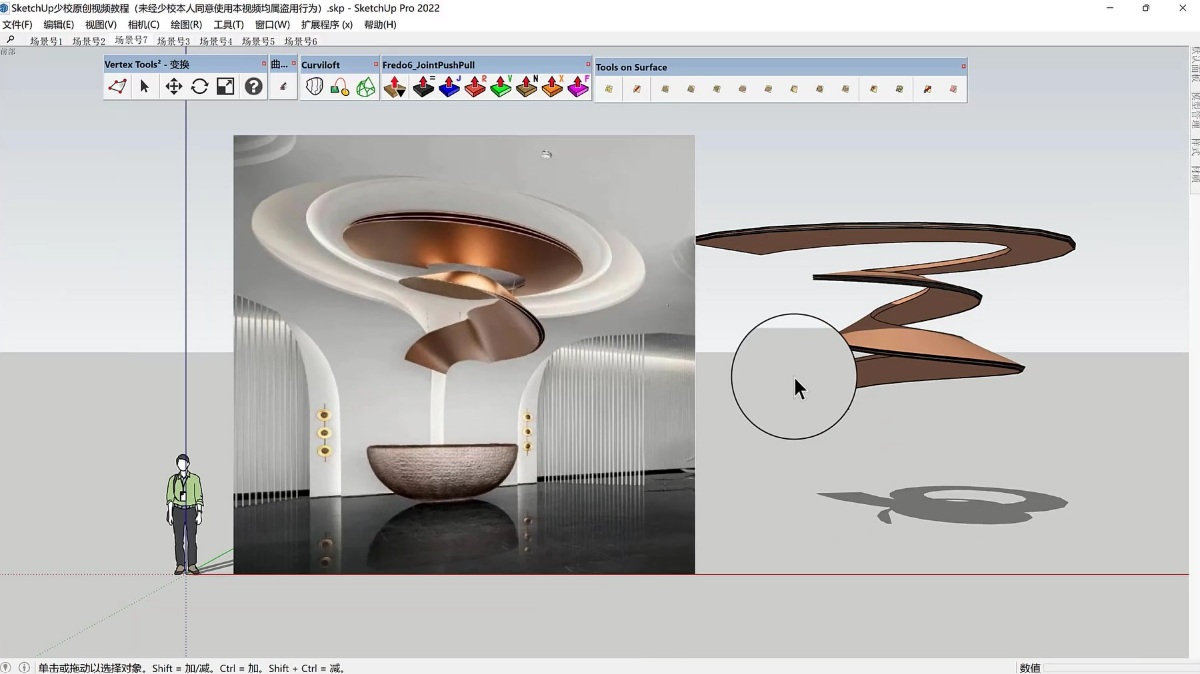Viewport: 1200px width, 674px height.
Task: Close the 曲... toolbar
Action: (x=294, y=64)
